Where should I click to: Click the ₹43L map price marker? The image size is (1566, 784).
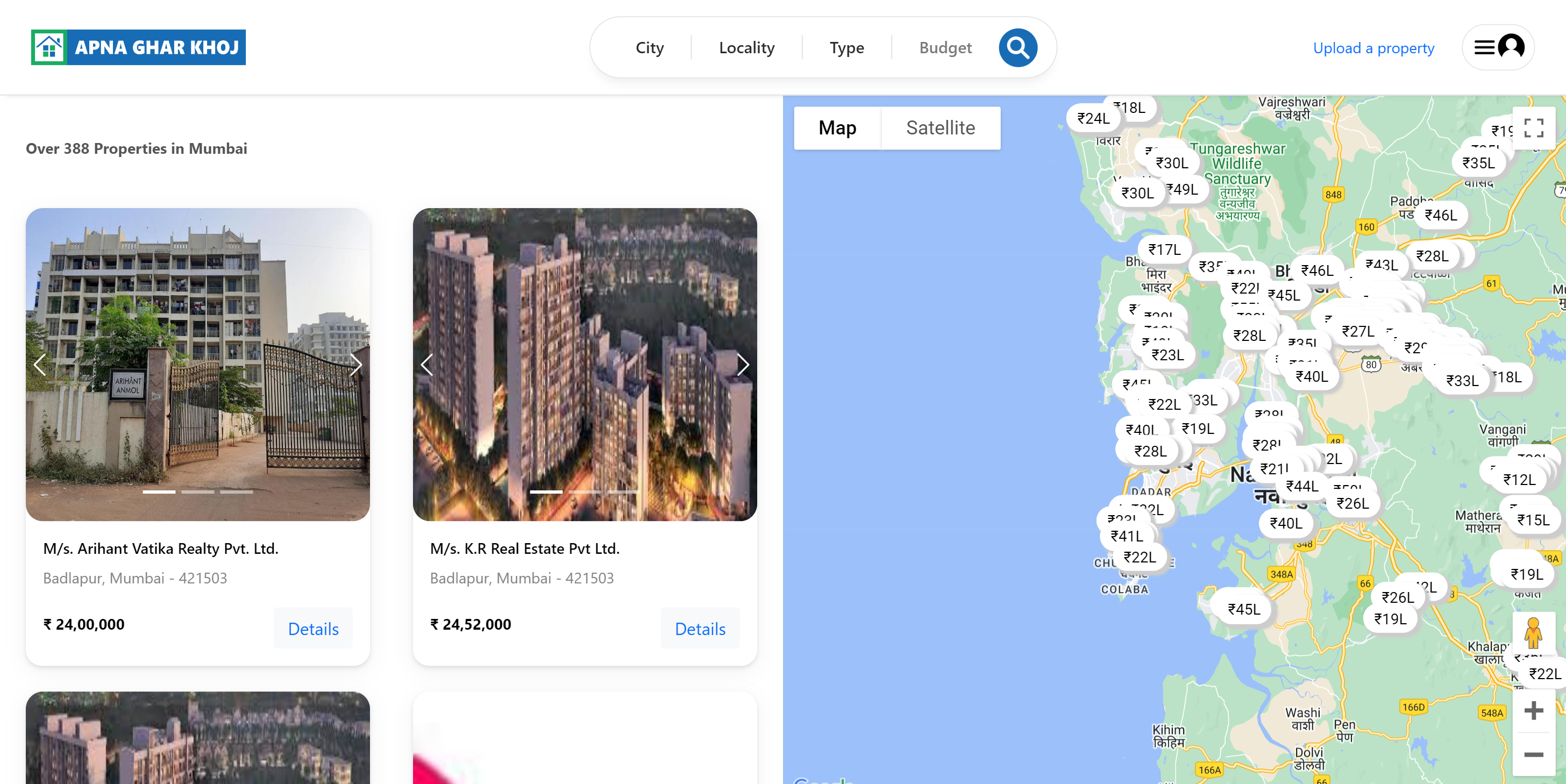pyautogui.click(x=1381, y=265)
